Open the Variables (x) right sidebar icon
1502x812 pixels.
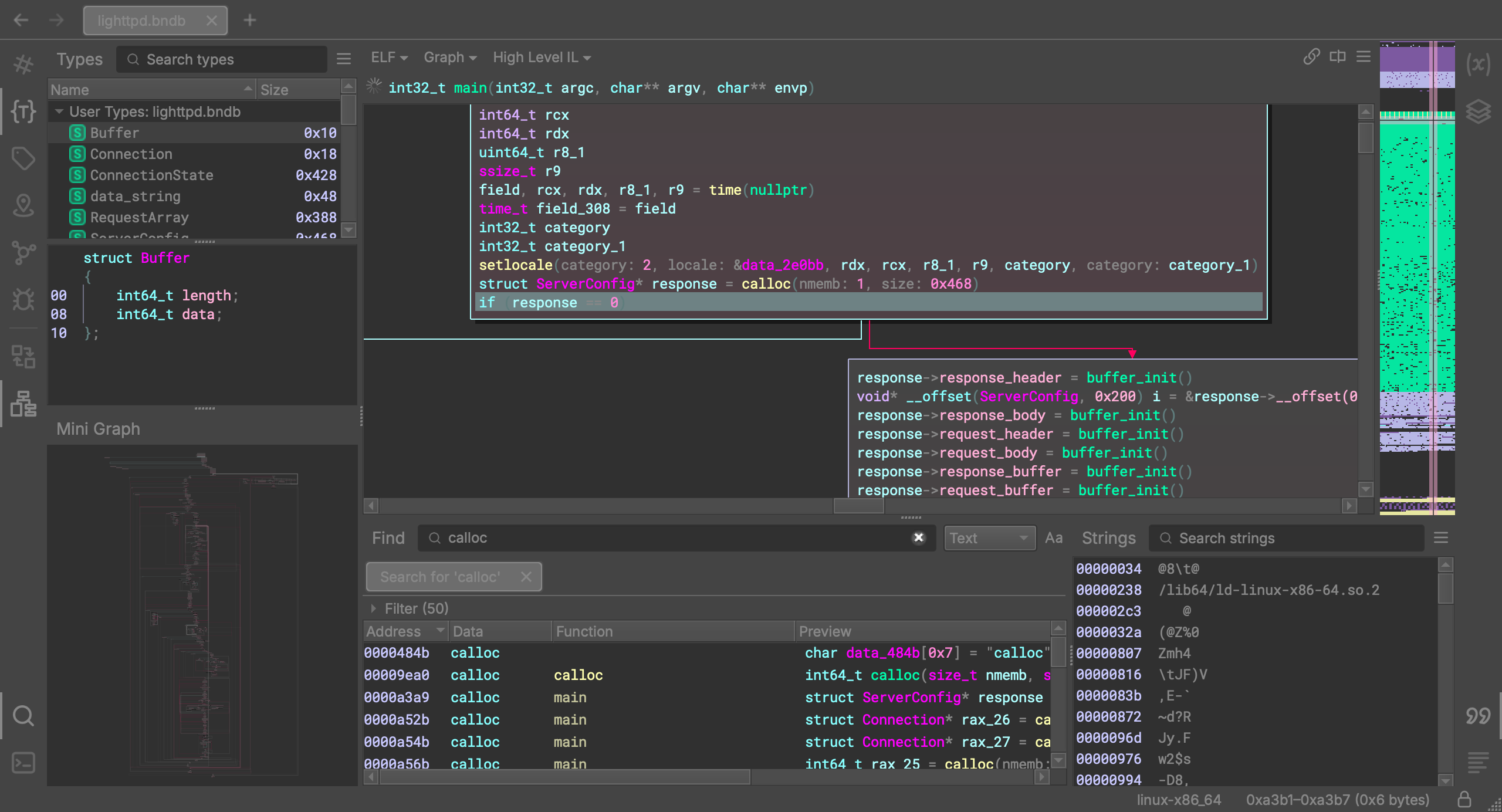pos(1478,64)
